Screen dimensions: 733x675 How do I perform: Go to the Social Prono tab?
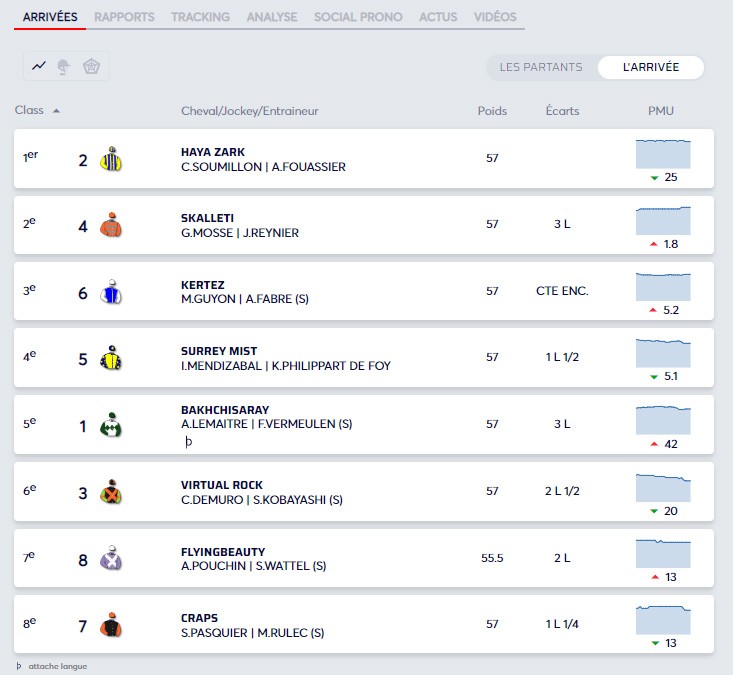click(x=358, y=17)
